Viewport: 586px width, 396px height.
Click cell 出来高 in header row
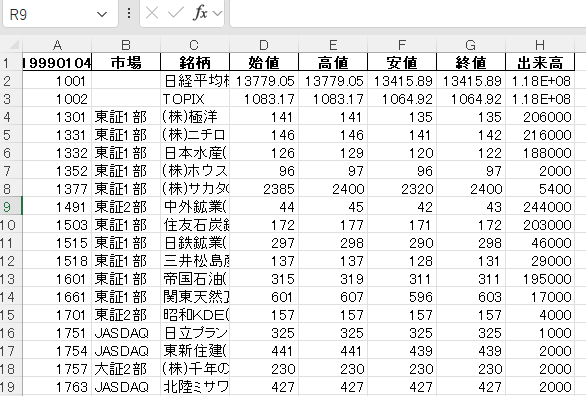pyautogui.click(x=540, y=62)
